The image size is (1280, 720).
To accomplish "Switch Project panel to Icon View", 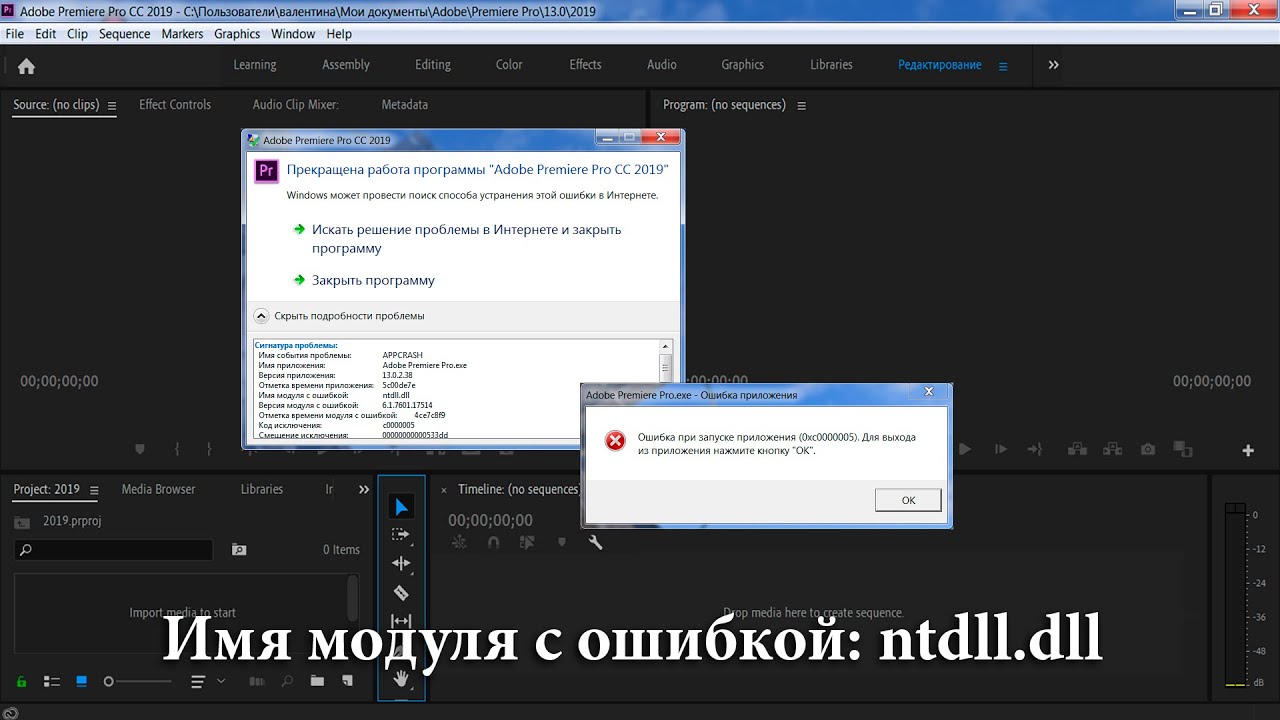I will 82,681.
